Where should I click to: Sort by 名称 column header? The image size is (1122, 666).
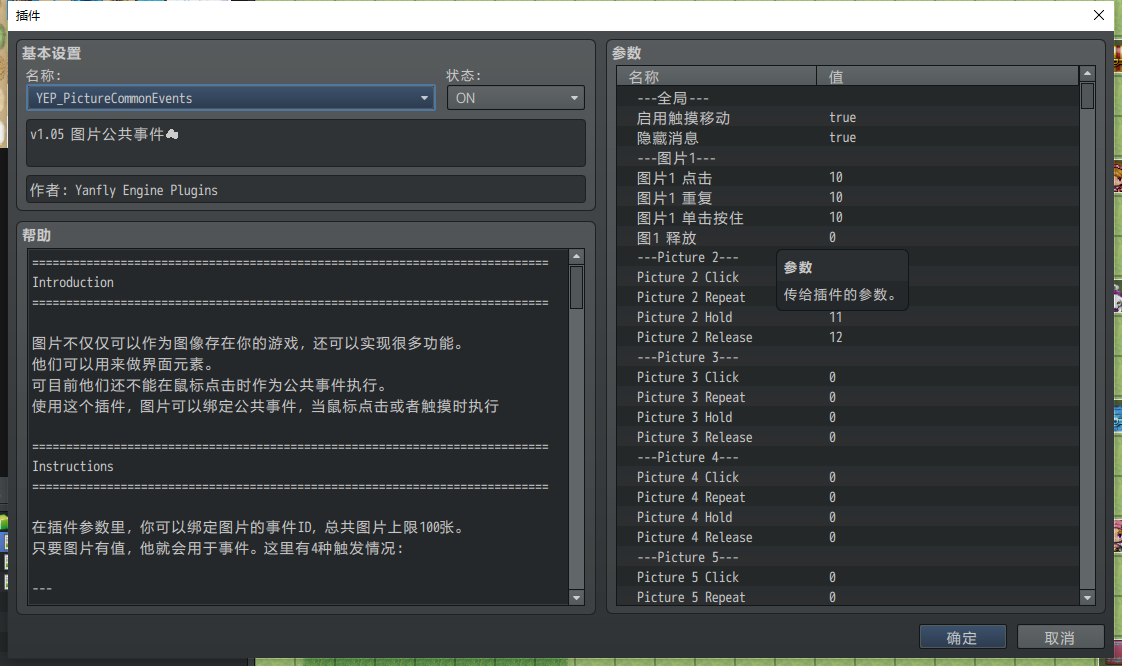click(716, 76)
